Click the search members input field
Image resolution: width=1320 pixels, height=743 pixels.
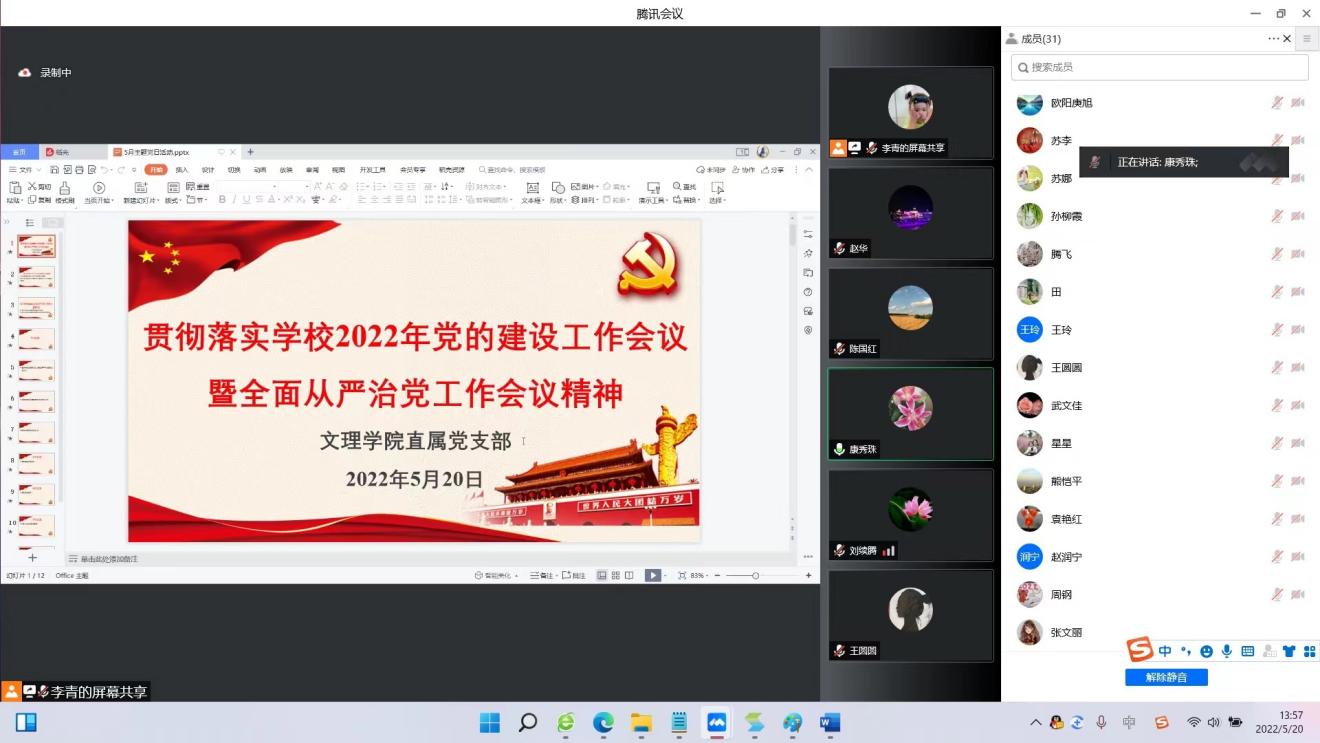[1160, 67]
